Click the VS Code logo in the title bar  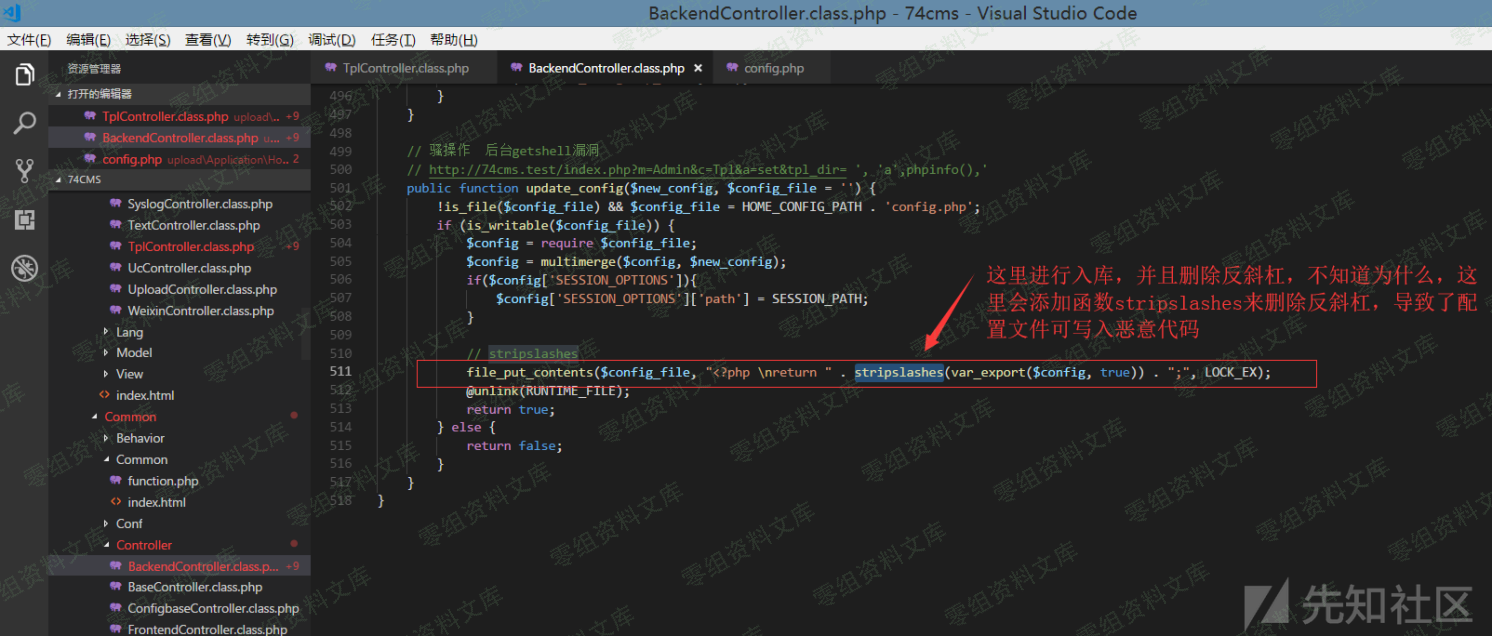(x=13, y=13)
